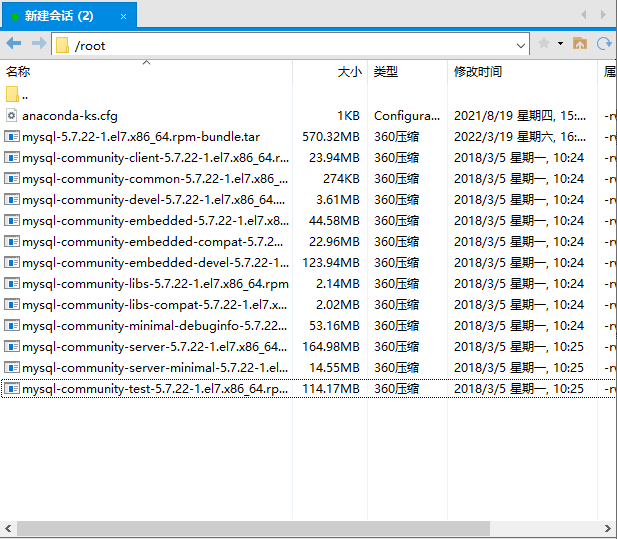Open the favorites dropdown arrow
This screenshot has width=617, height=539.
(560, 43)
